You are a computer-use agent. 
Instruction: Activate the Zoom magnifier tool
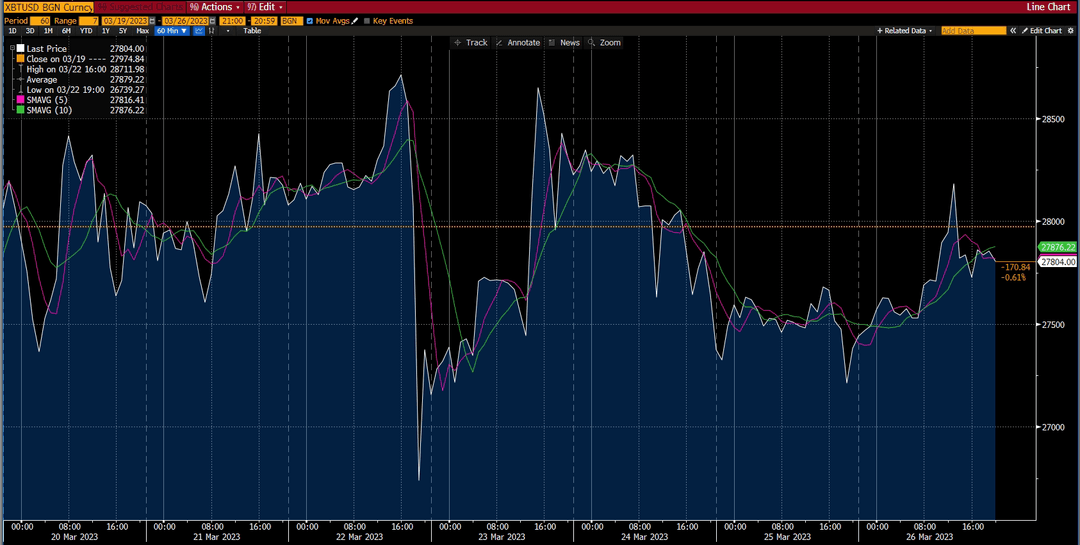point(604,43)
